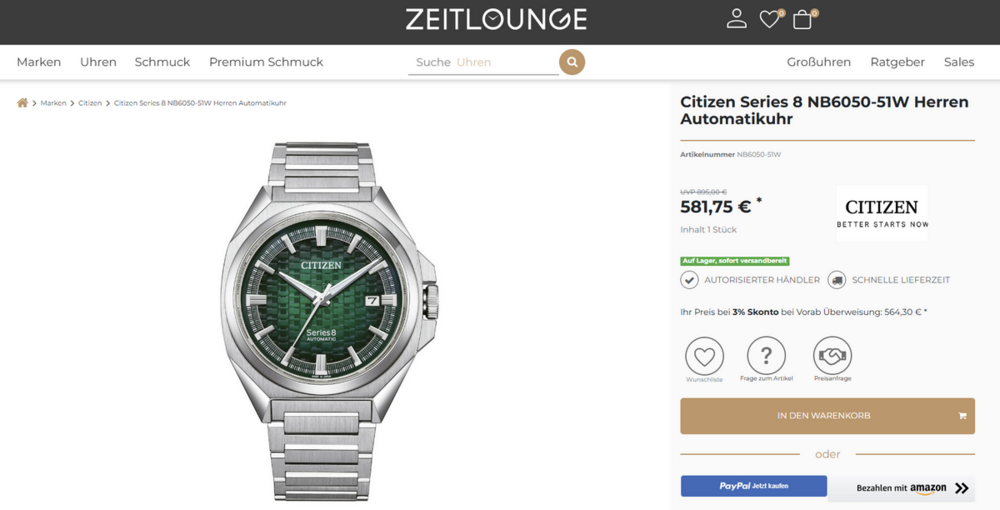Screen dimensions: 1000x510
Task: Click the PayPal Jetzt kaufen button
Action: point(753,486)
